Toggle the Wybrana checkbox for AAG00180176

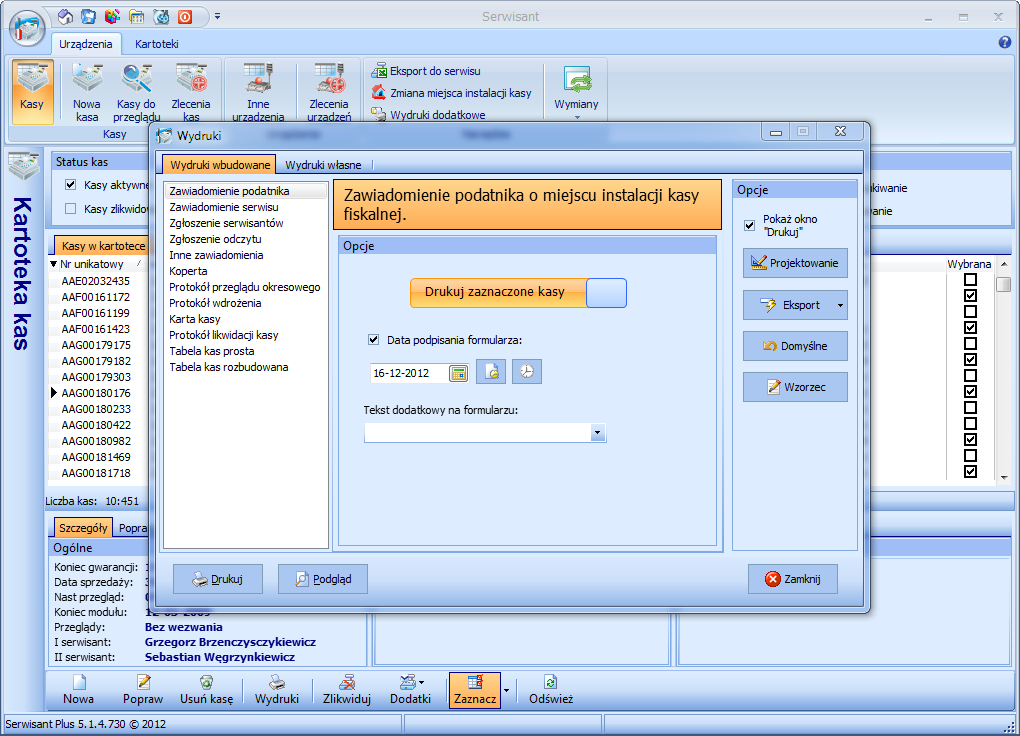[970, 392]
